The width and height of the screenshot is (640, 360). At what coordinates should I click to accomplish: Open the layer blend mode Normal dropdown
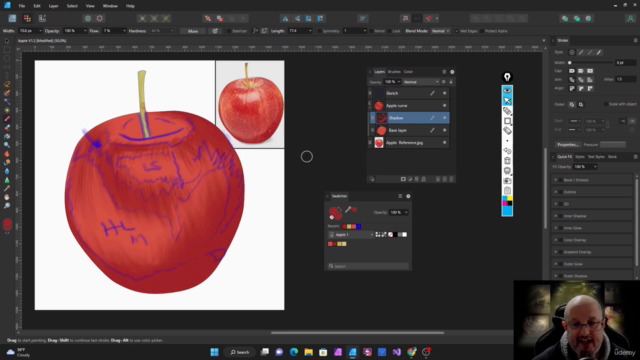[420, 82]
